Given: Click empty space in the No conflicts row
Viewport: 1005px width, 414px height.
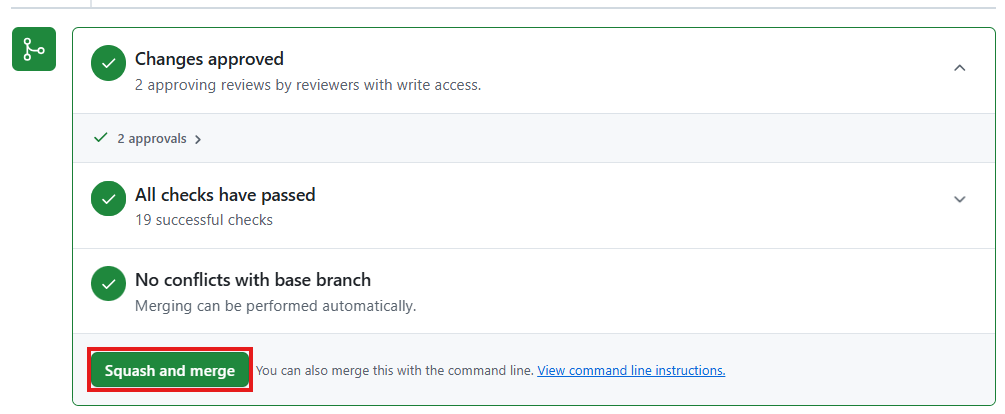Looking at the screenshot, I should 700,291.
